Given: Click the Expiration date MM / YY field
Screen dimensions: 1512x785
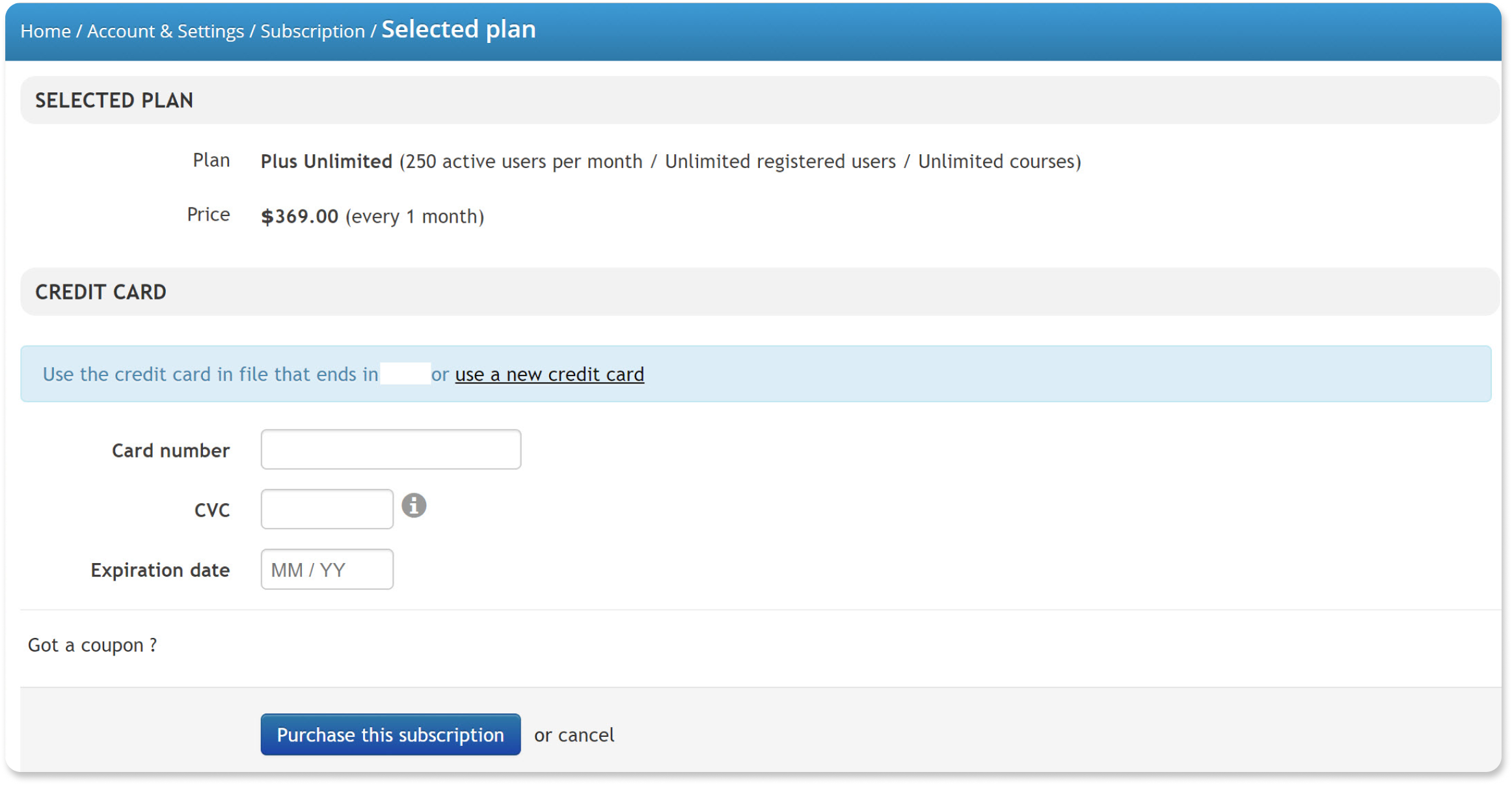Looking at the screenshot, I should click(327, 570).
